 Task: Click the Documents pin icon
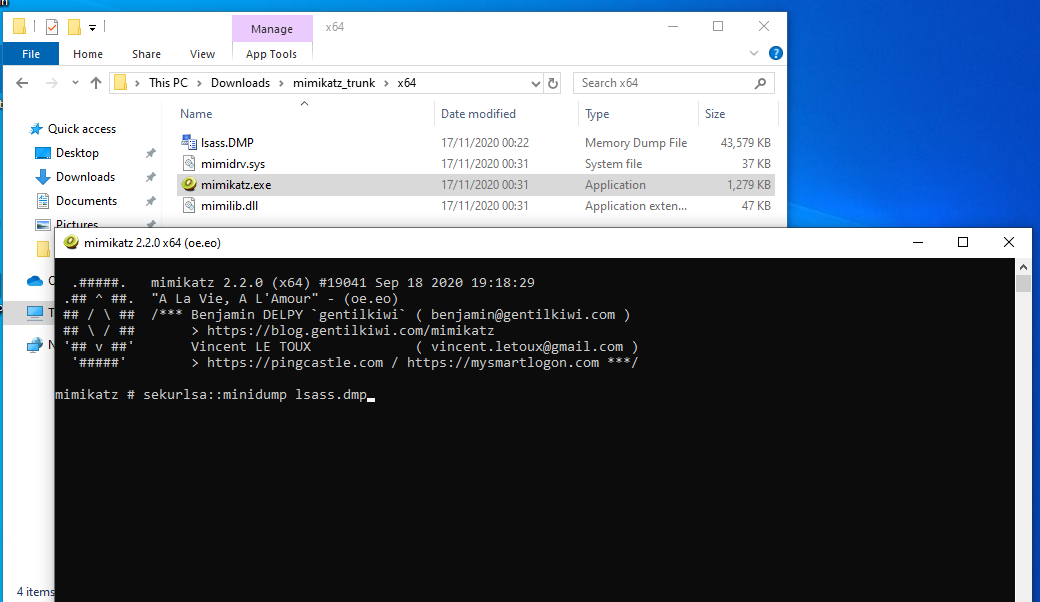pos(151,201)
